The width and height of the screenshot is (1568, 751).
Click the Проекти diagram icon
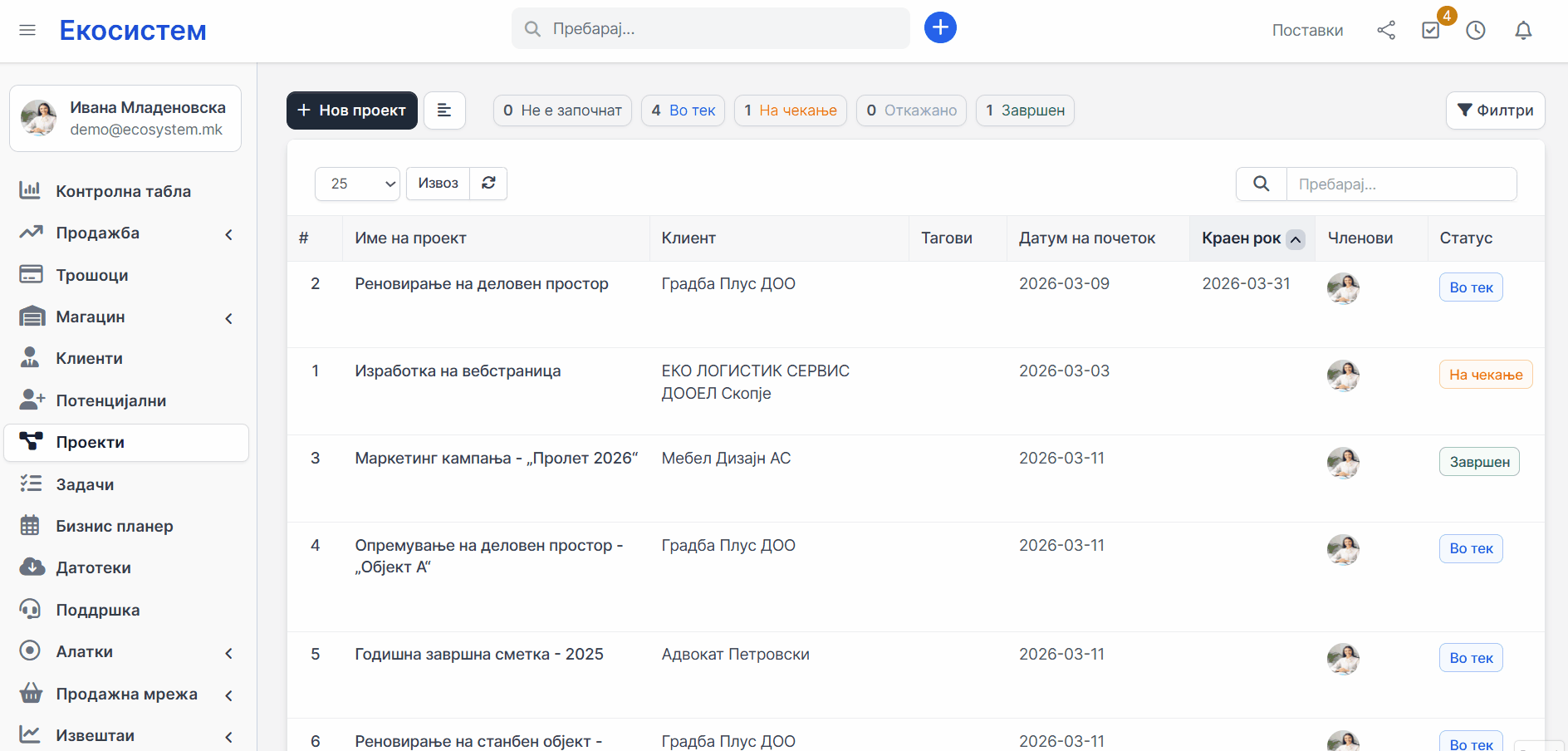tap(31, 442)
